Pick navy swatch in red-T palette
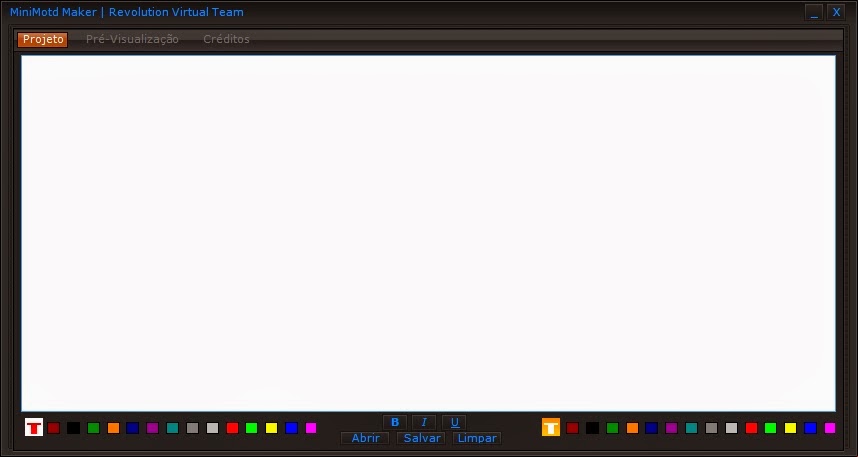Screen dimensions: 858x457 132,428
